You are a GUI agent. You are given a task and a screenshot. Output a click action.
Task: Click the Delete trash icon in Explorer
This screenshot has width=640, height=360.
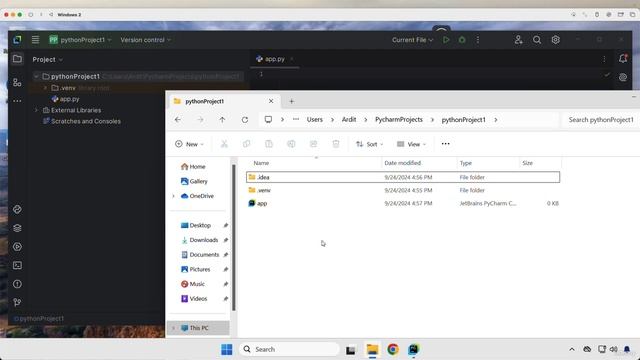(x=336, y=144)
